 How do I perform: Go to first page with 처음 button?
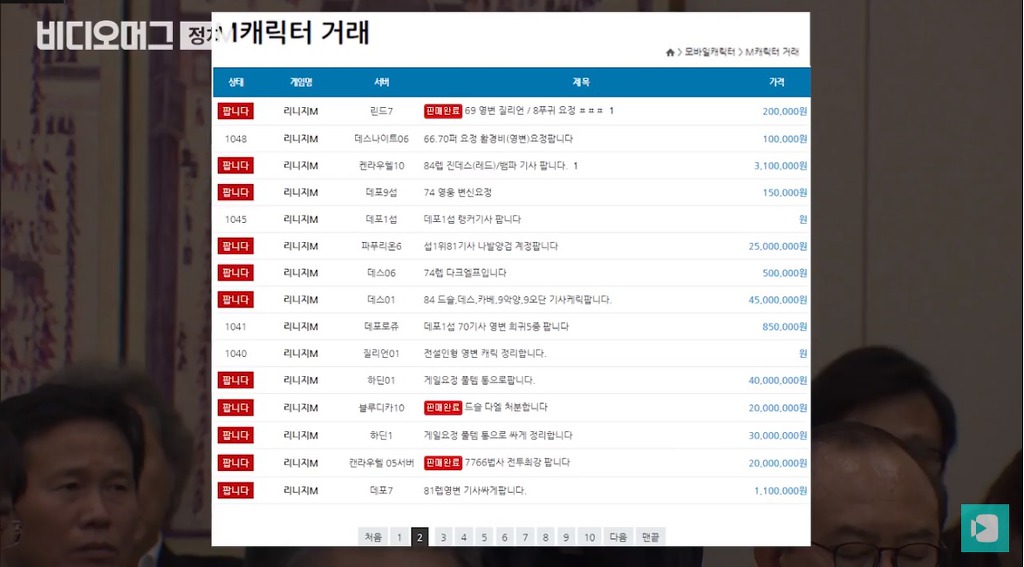click(373, 537)
